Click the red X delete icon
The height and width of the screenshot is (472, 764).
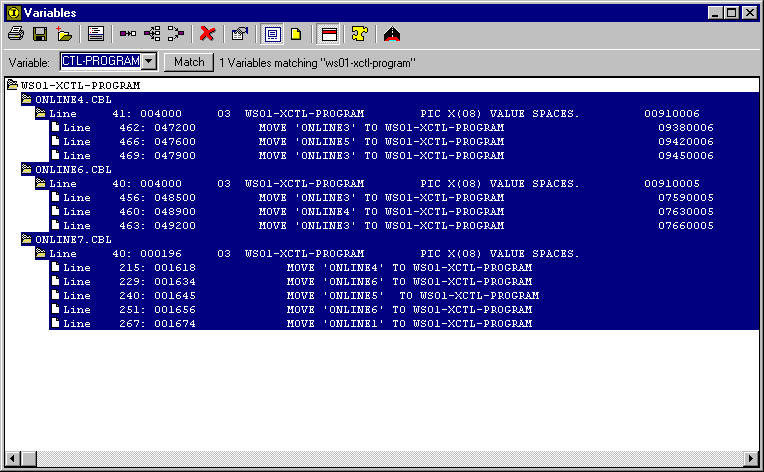(x=207, y=33)
